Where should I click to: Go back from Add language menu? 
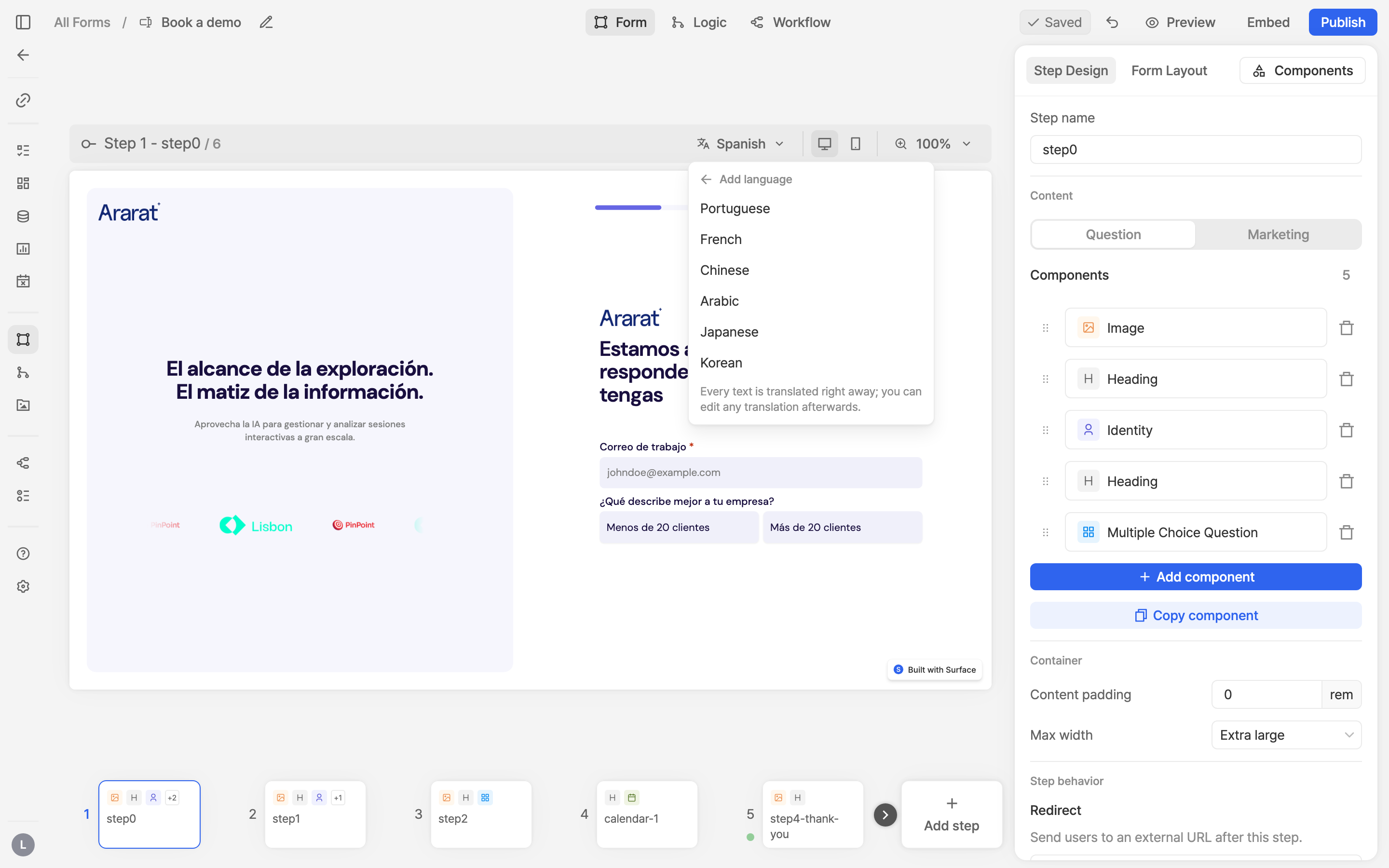point(706,179)
